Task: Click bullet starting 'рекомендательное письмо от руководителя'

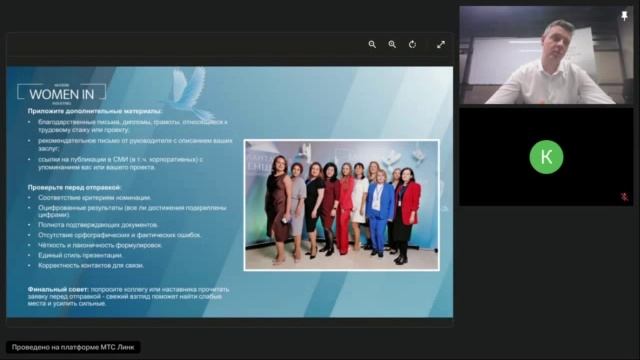Action: tap(135, 144)
